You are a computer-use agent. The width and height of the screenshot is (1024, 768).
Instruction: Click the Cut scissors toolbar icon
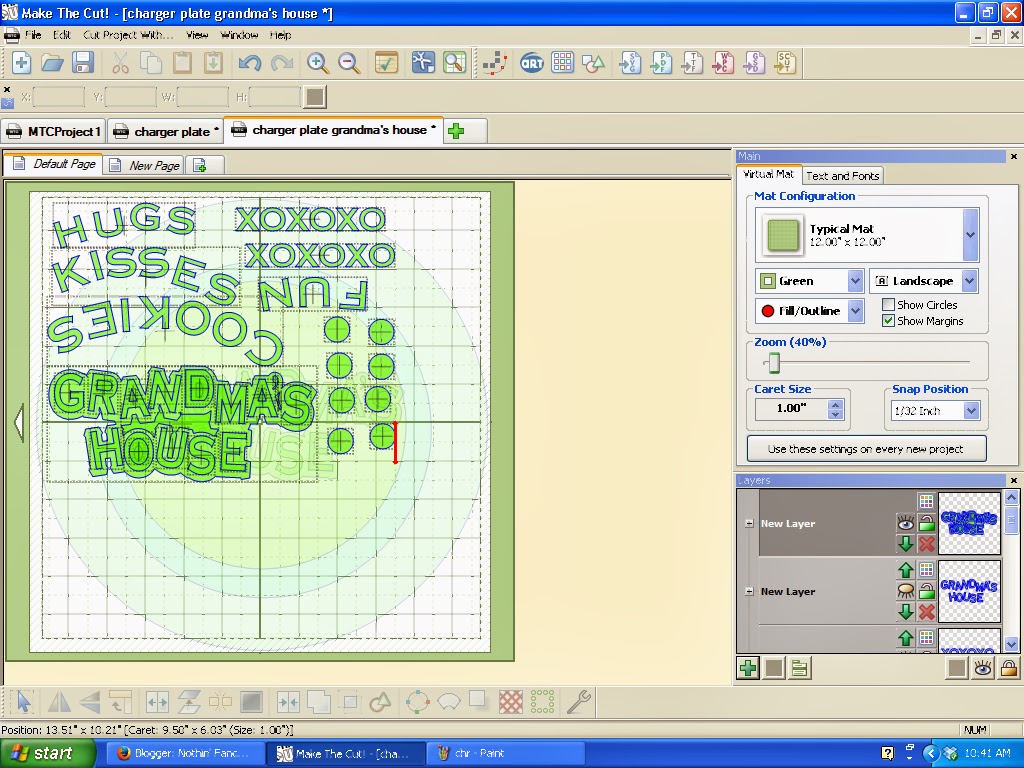(121, 63)
